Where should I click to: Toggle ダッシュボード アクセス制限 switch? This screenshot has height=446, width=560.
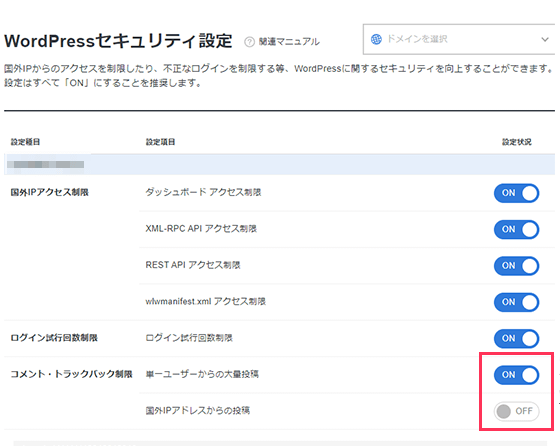(x=516, y=193)
